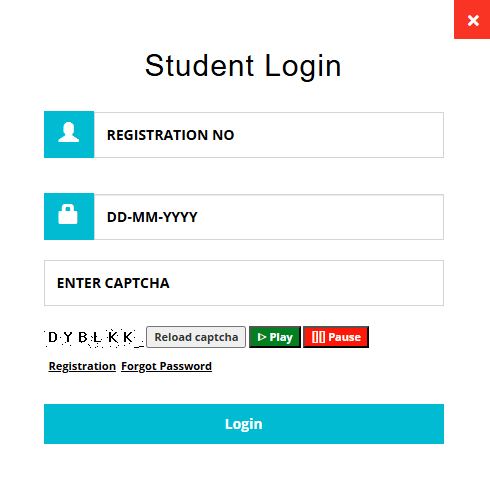
Task: Focus the Registration No input field
Action: point(269,135)
